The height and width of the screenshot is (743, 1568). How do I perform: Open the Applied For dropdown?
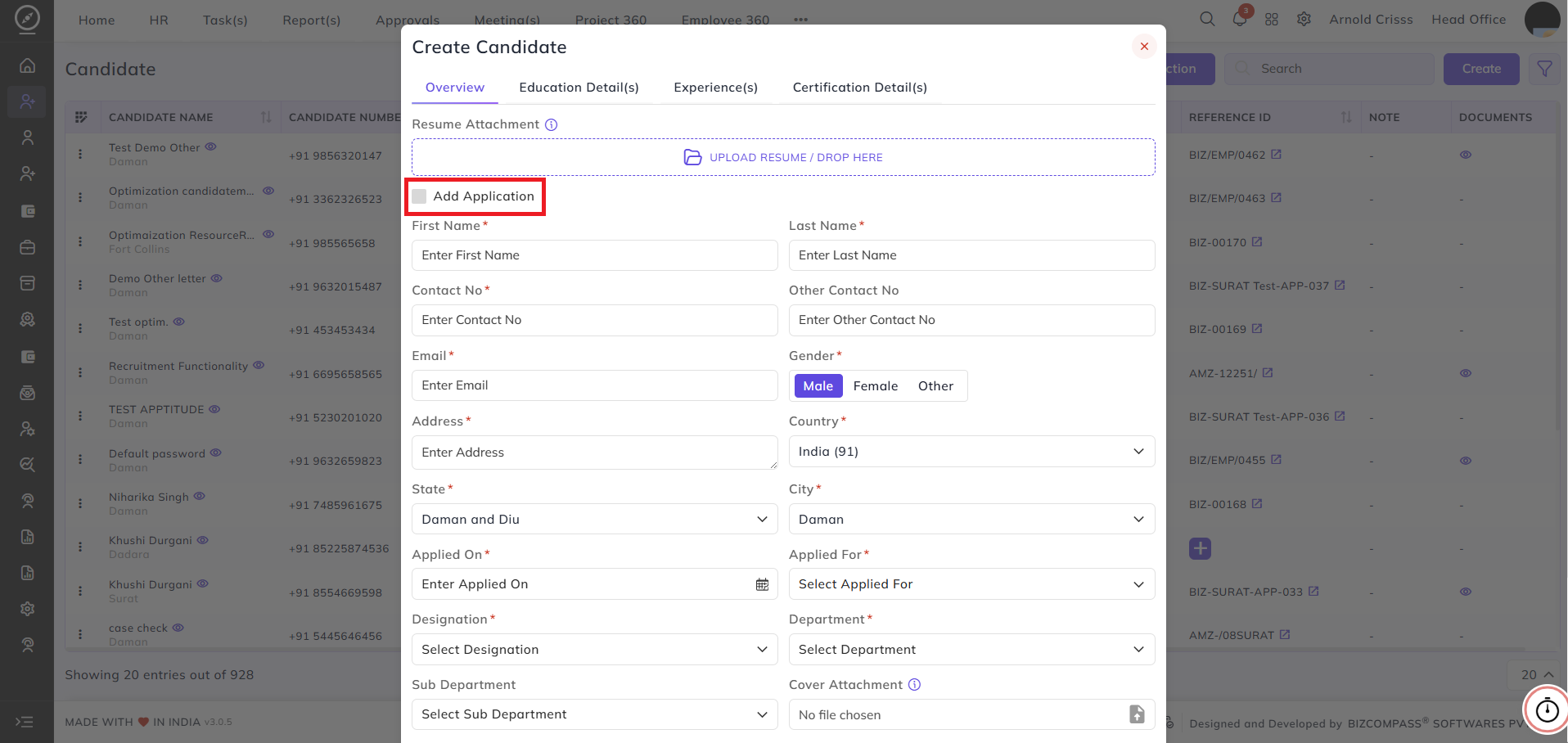(971, 584)
